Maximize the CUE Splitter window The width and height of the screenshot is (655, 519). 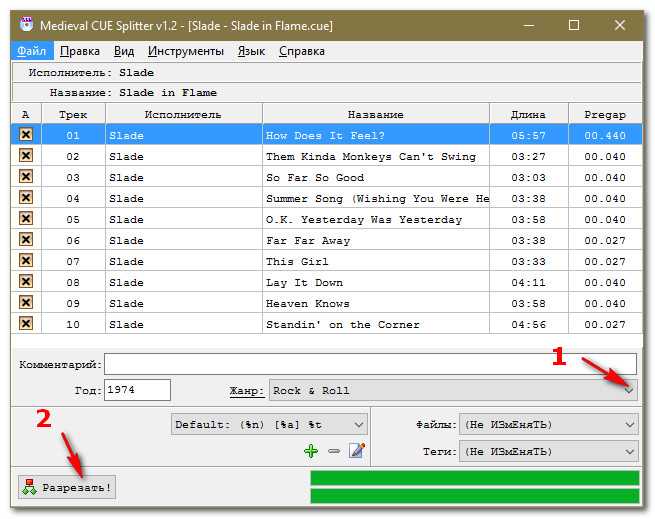click(x=574, y=25)
